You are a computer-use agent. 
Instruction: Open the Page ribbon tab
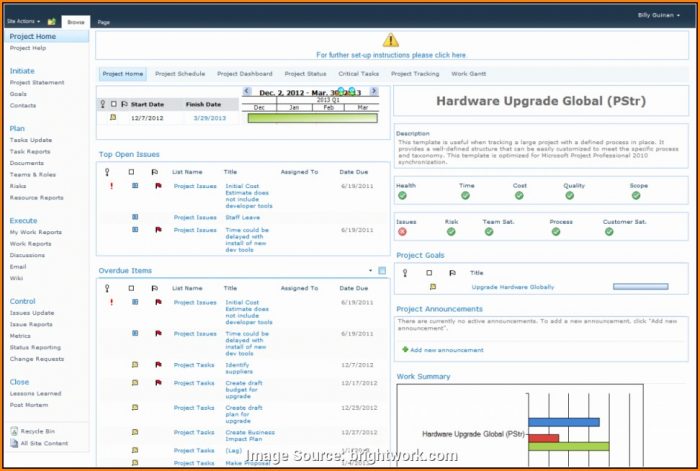[x=104, y=21]
